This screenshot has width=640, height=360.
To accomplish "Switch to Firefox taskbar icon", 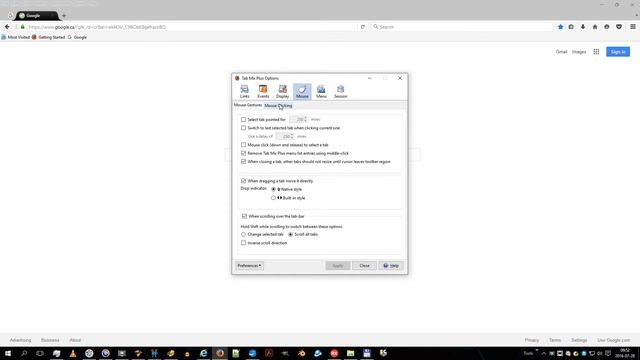I will coord(220,353).
